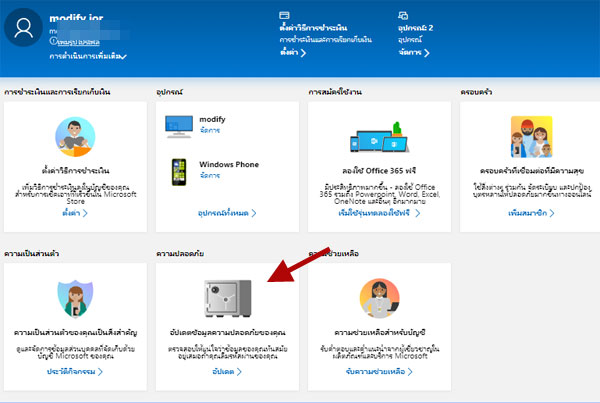Click จัดการ under the modify device
Image resolution: width=600 pixels, height=403 pixels.
coord(210,130)
